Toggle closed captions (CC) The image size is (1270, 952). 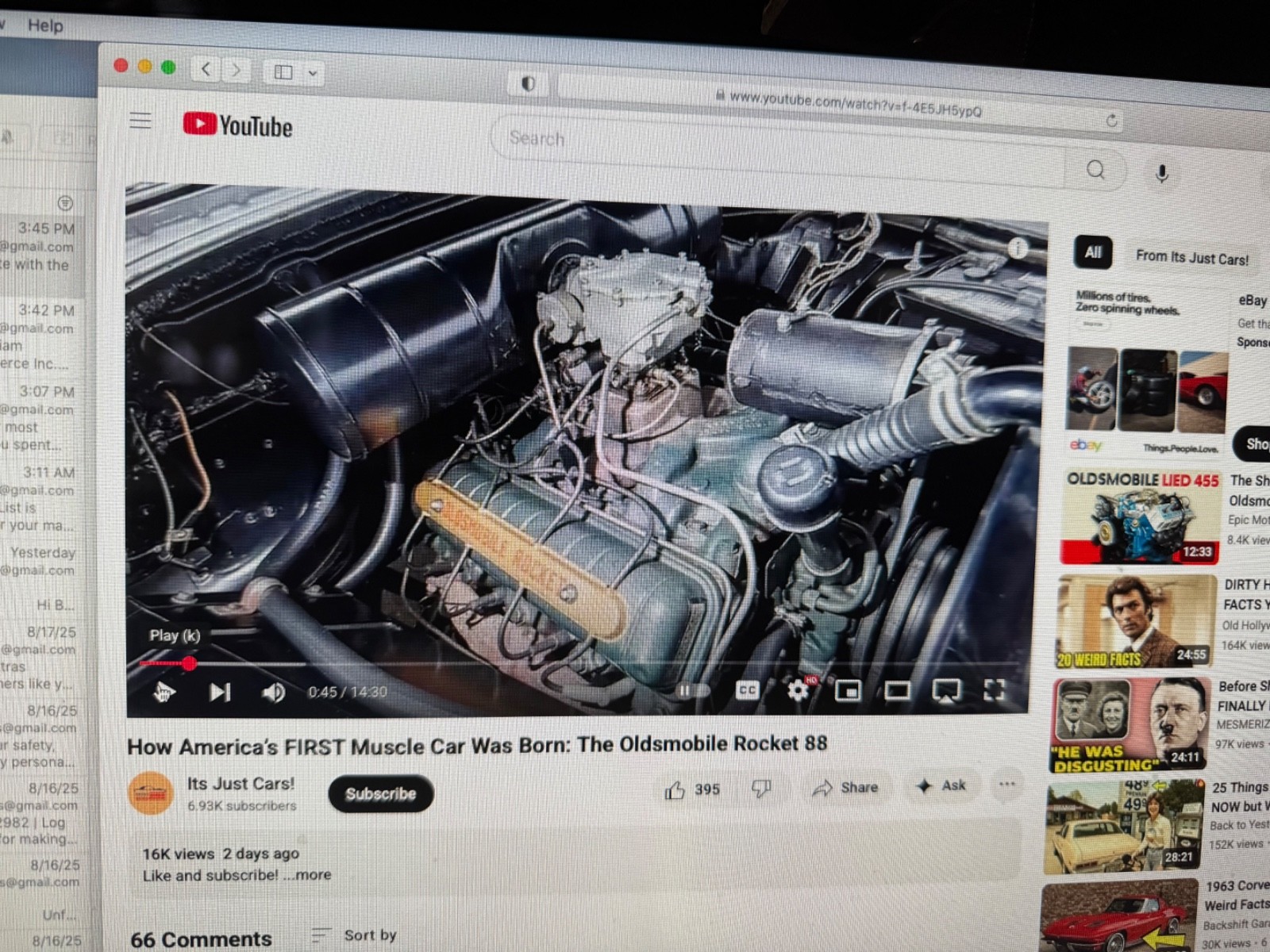[747, 690]
